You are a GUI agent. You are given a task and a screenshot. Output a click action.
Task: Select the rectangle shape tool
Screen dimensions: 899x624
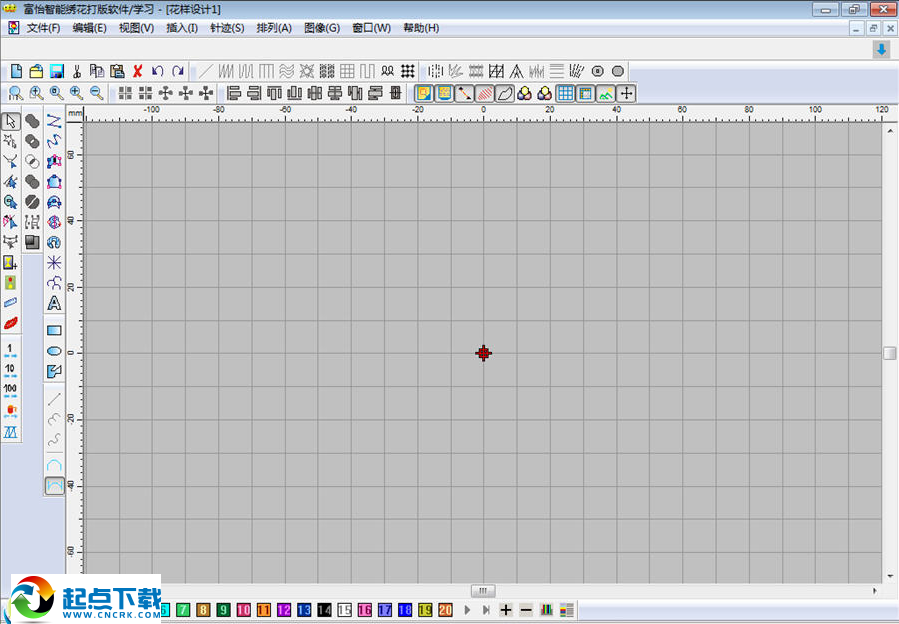point(54,330)
